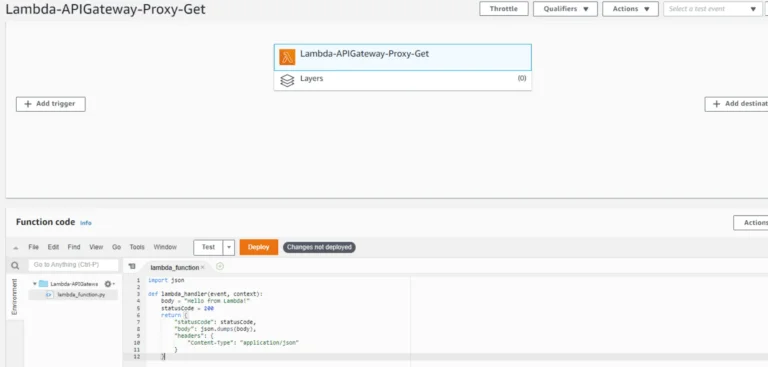Open the Tools menu
This screenshot has width=768, height=367.
pyautogui.click(x=137, y=247)
